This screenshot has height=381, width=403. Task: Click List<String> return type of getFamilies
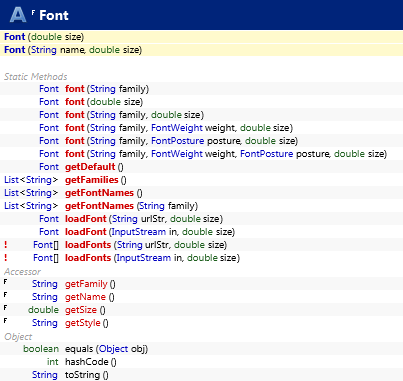coord(31,180)
